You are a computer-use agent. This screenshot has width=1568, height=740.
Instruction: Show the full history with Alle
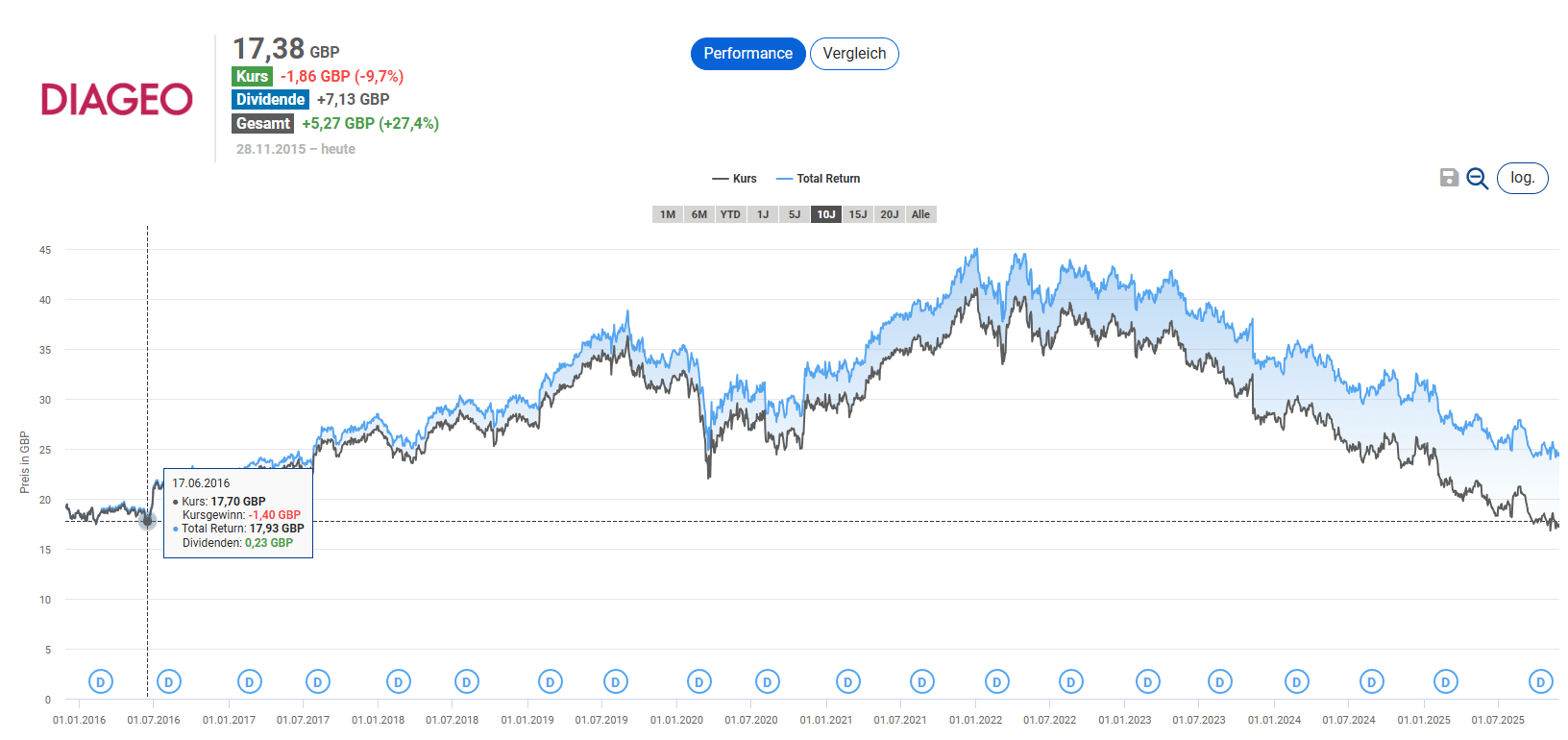click(920, 214)
